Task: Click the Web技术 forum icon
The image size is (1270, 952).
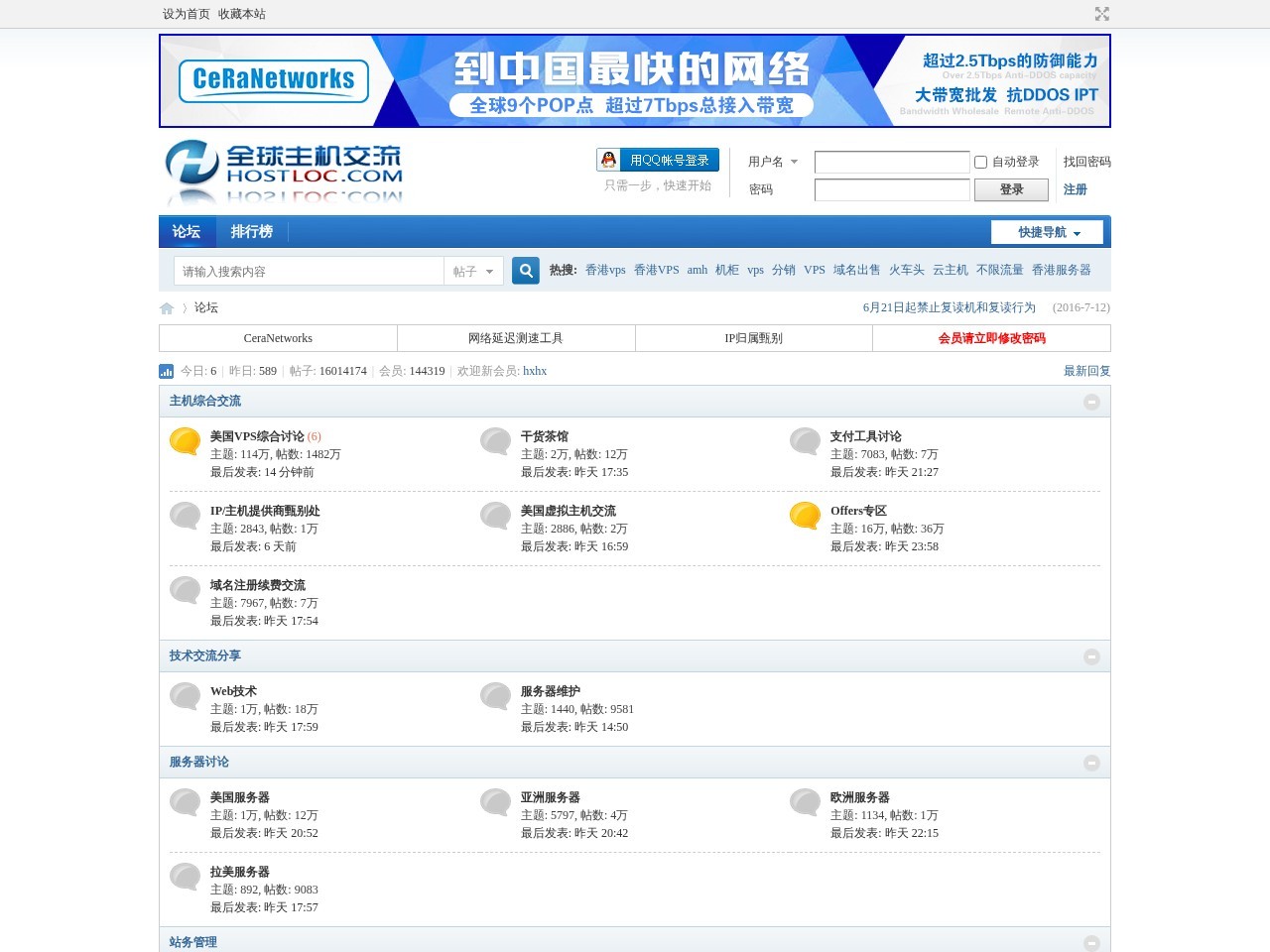Action: tap(184, 697)
